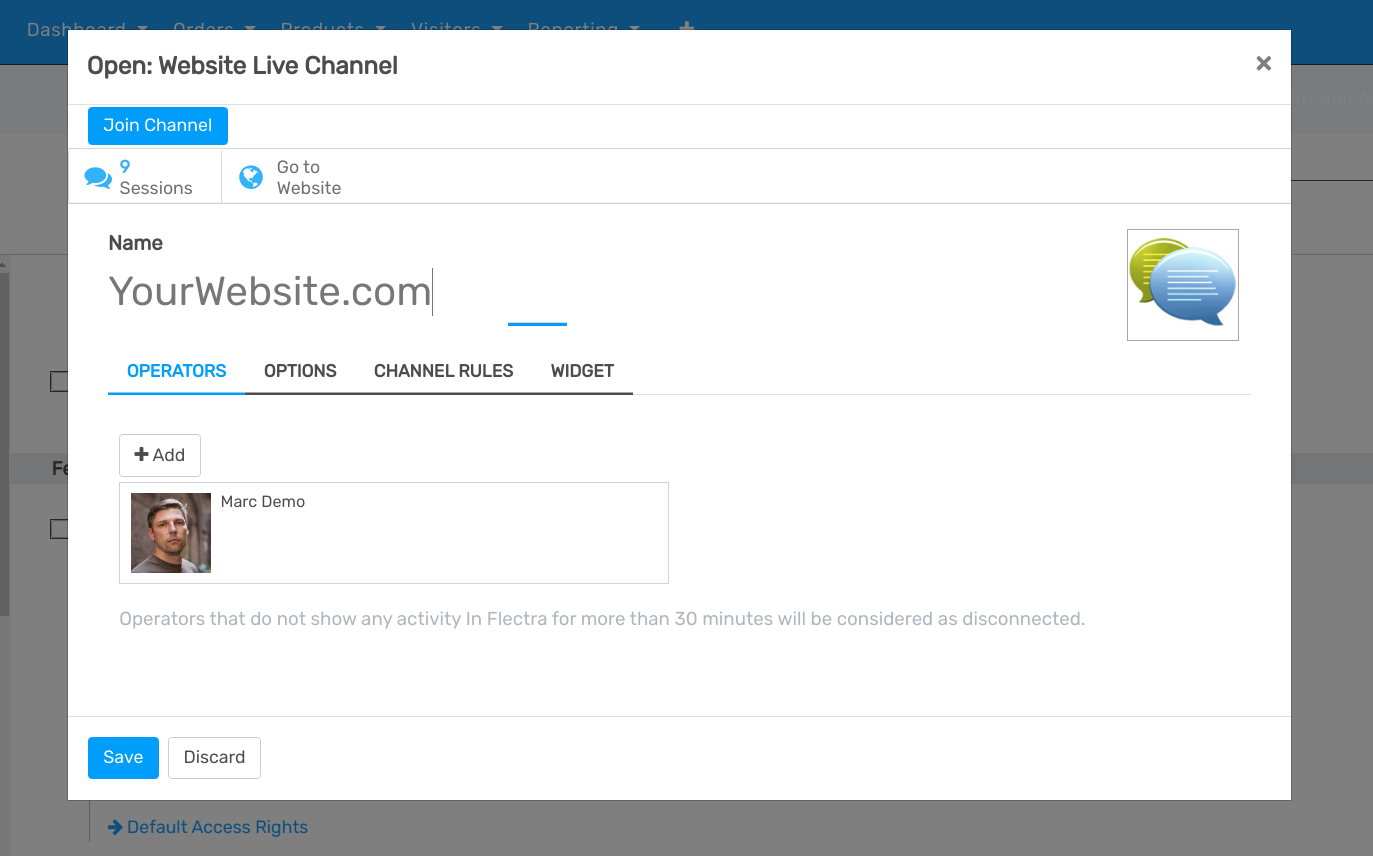This screenshot has height=856, width=1373.
Task: Click the YourWebsite.com name field
Action: [270, 291]
